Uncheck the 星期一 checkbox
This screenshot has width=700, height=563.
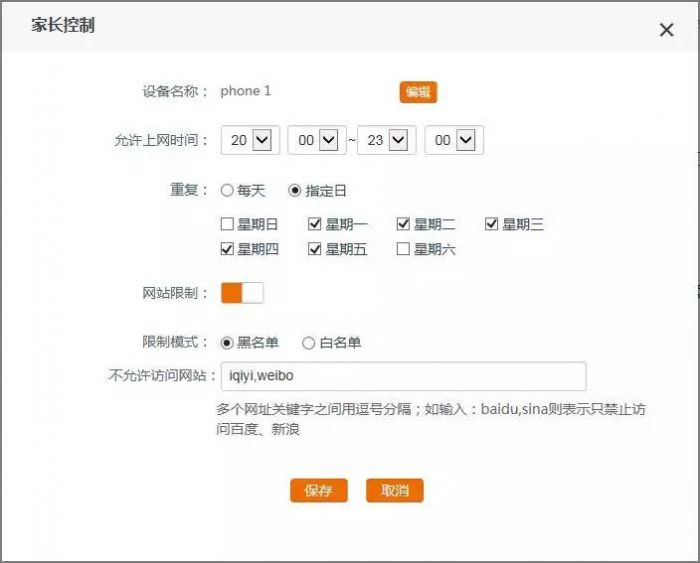point(315,224)
